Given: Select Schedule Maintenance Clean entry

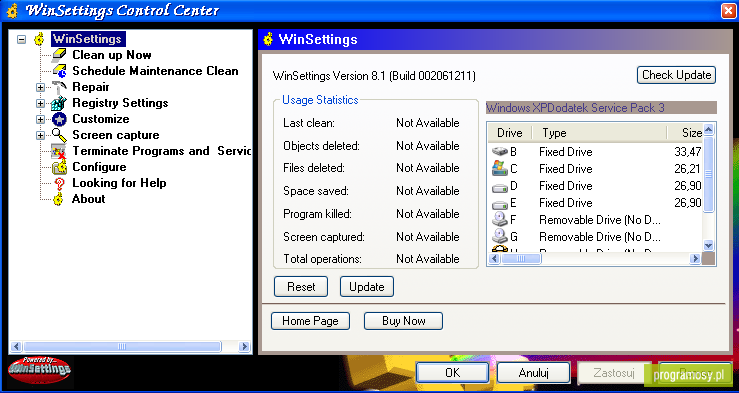Looking at the screenshot, I should (155, 71).
